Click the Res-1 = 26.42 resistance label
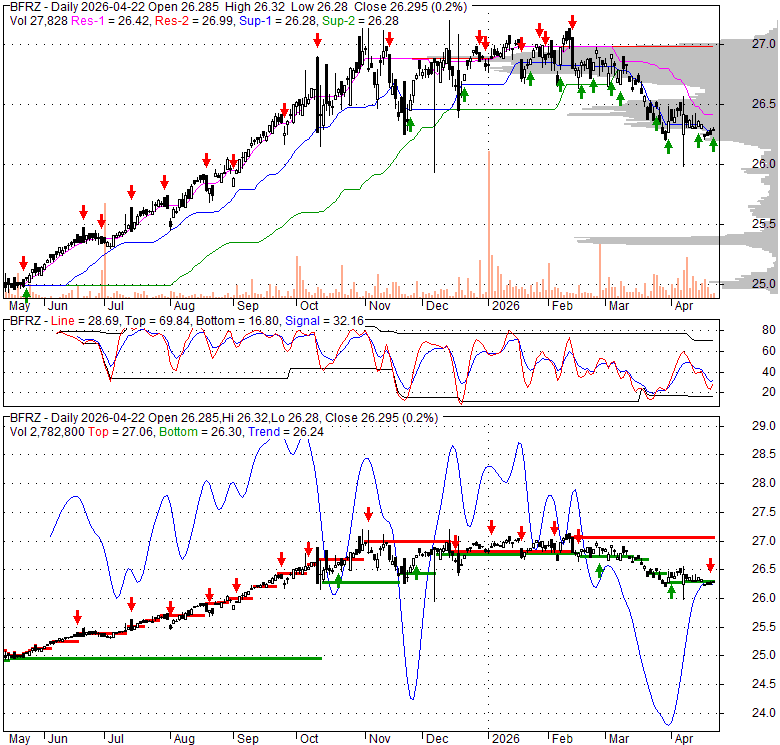Image resolution: width=780 pixels, height=745 pixels. 110,21
